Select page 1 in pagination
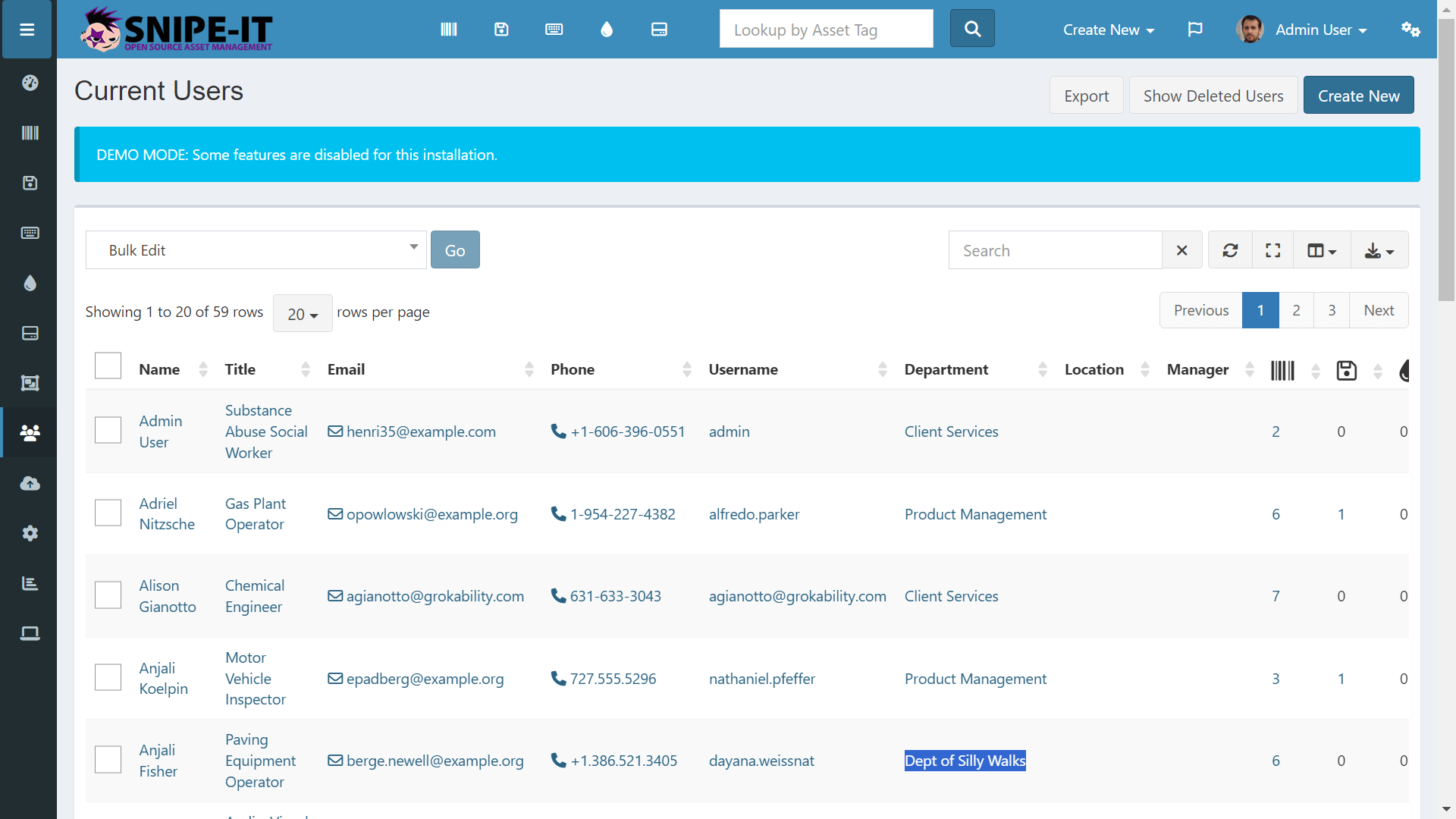This screenshot has width=1456, height=819. pyautogui.click(x=1260, y=310)
